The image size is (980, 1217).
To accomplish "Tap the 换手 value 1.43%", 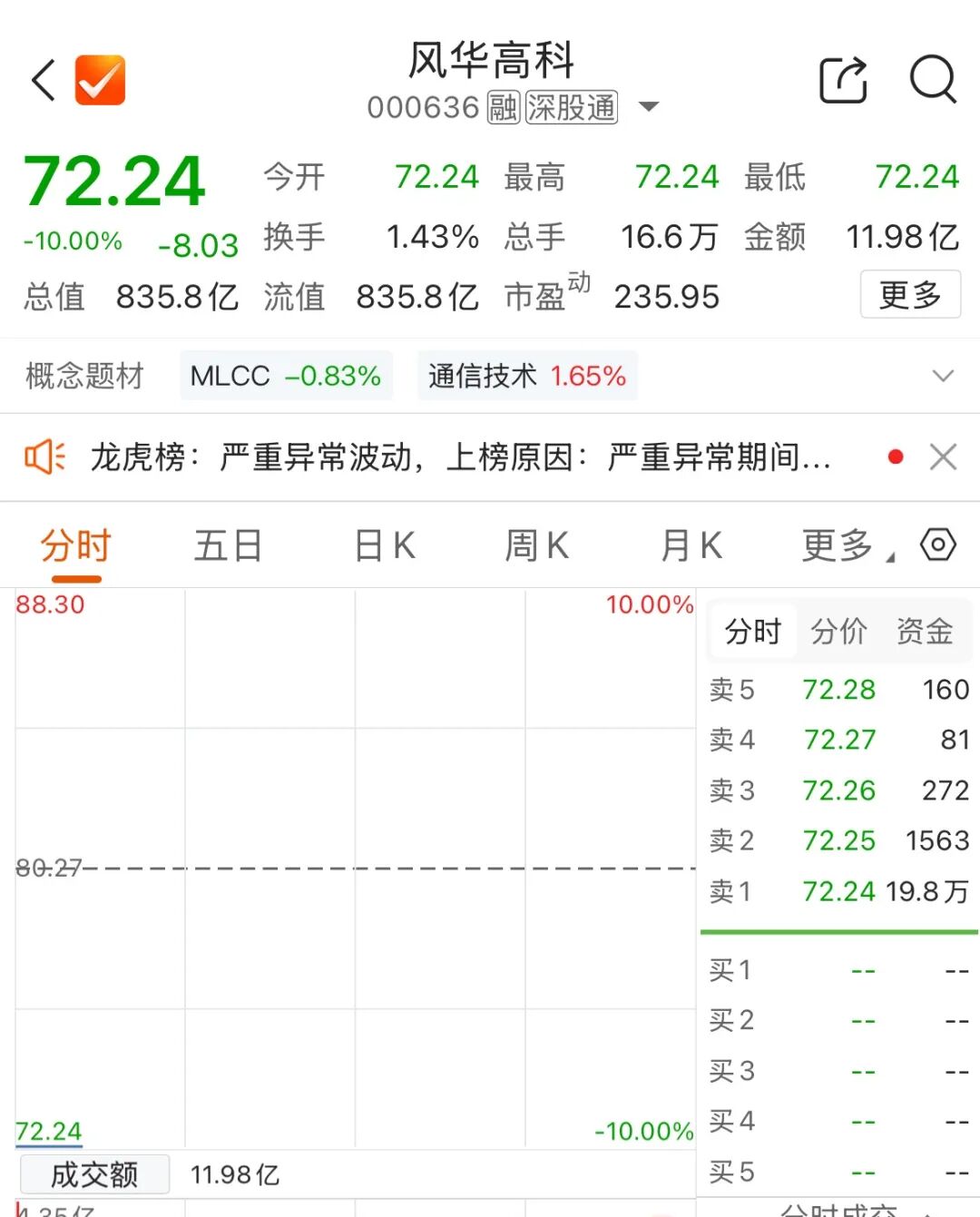I will click(433, 237).
